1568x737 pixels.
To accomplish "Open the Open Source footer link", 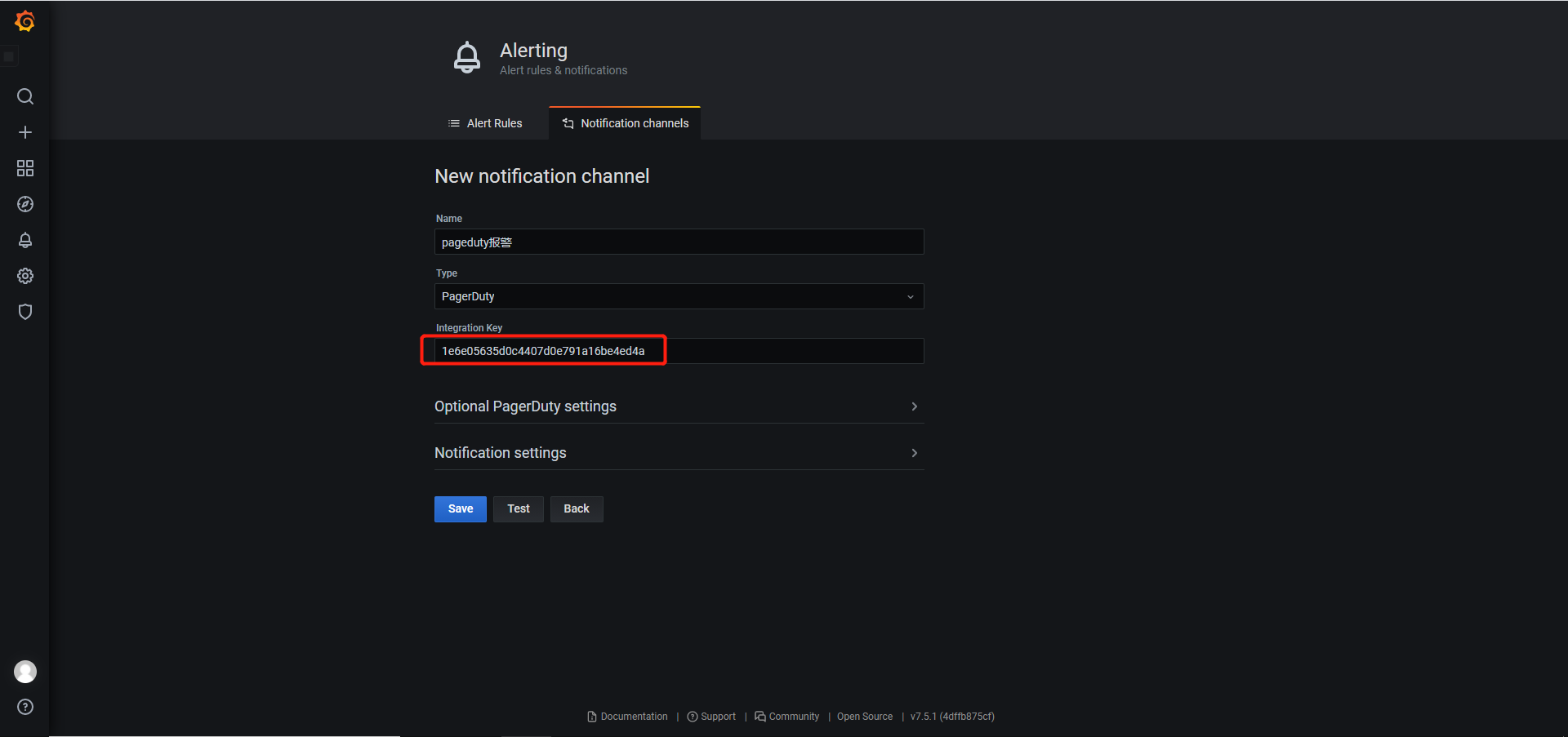I will [865, 717].
